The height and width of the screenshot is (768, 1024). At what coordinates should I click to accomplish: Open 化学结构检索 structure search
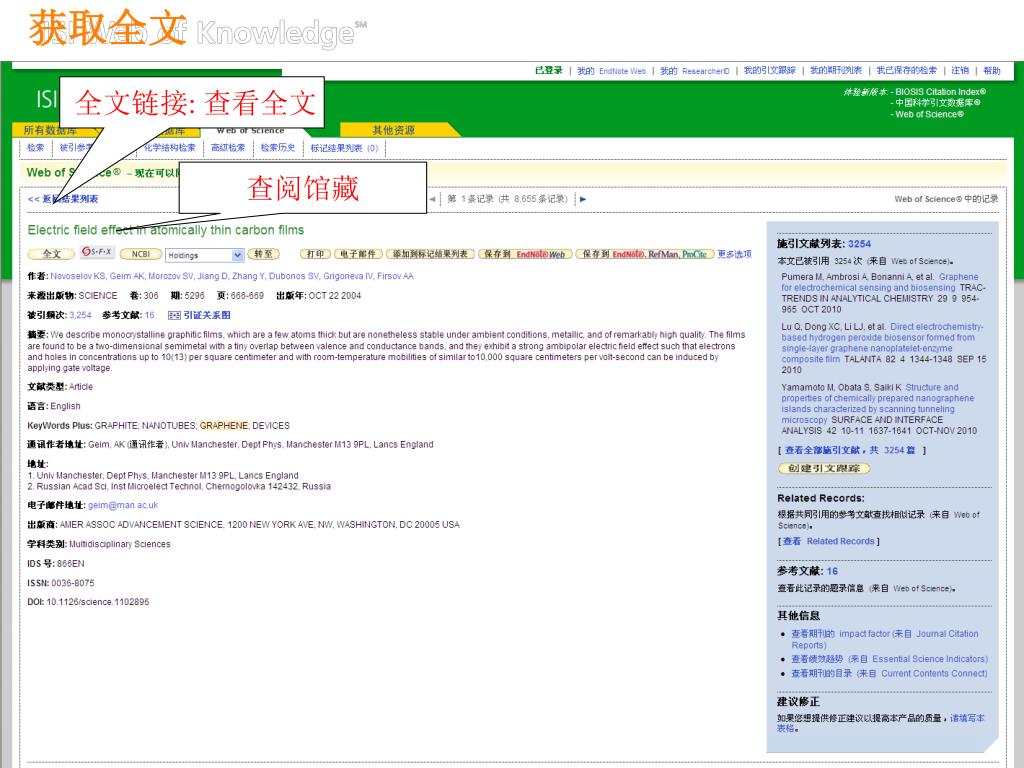click(170, 148)
